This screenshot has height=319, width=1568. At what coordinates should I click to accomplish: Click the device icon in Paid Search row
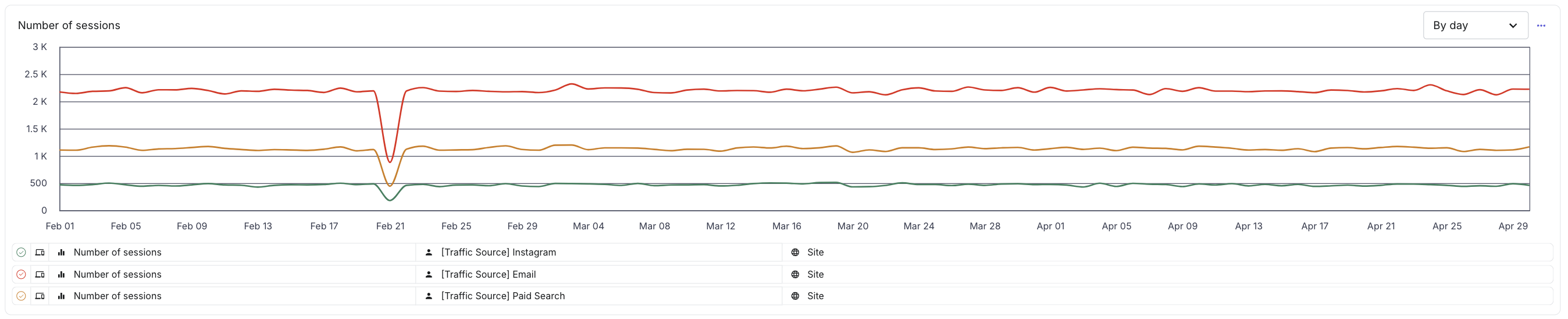pos(40,296)
